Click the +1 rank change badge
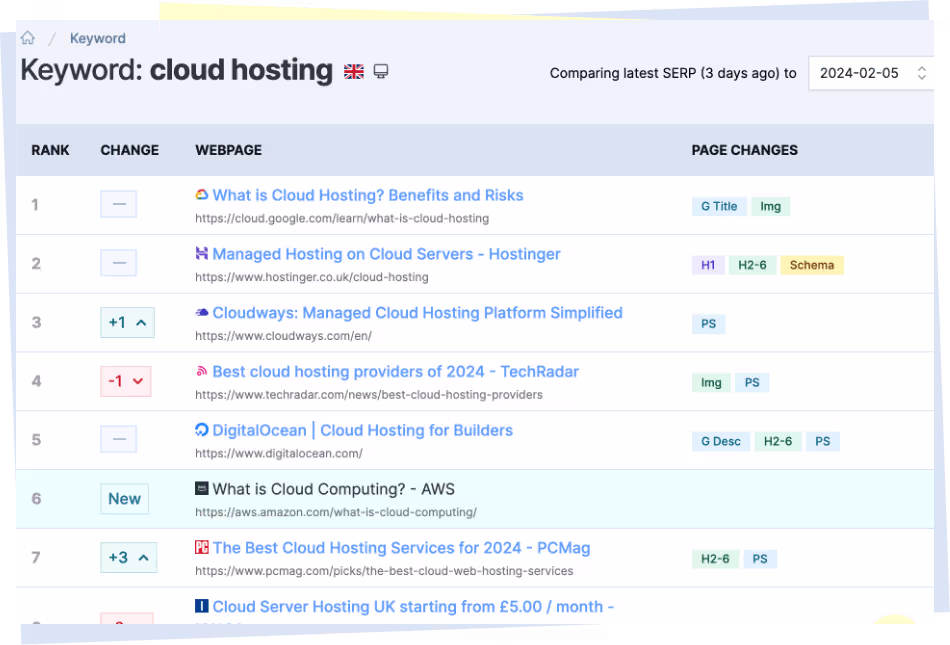The height and width of the screenshot is (645, 950). click(x=127, y=322)
